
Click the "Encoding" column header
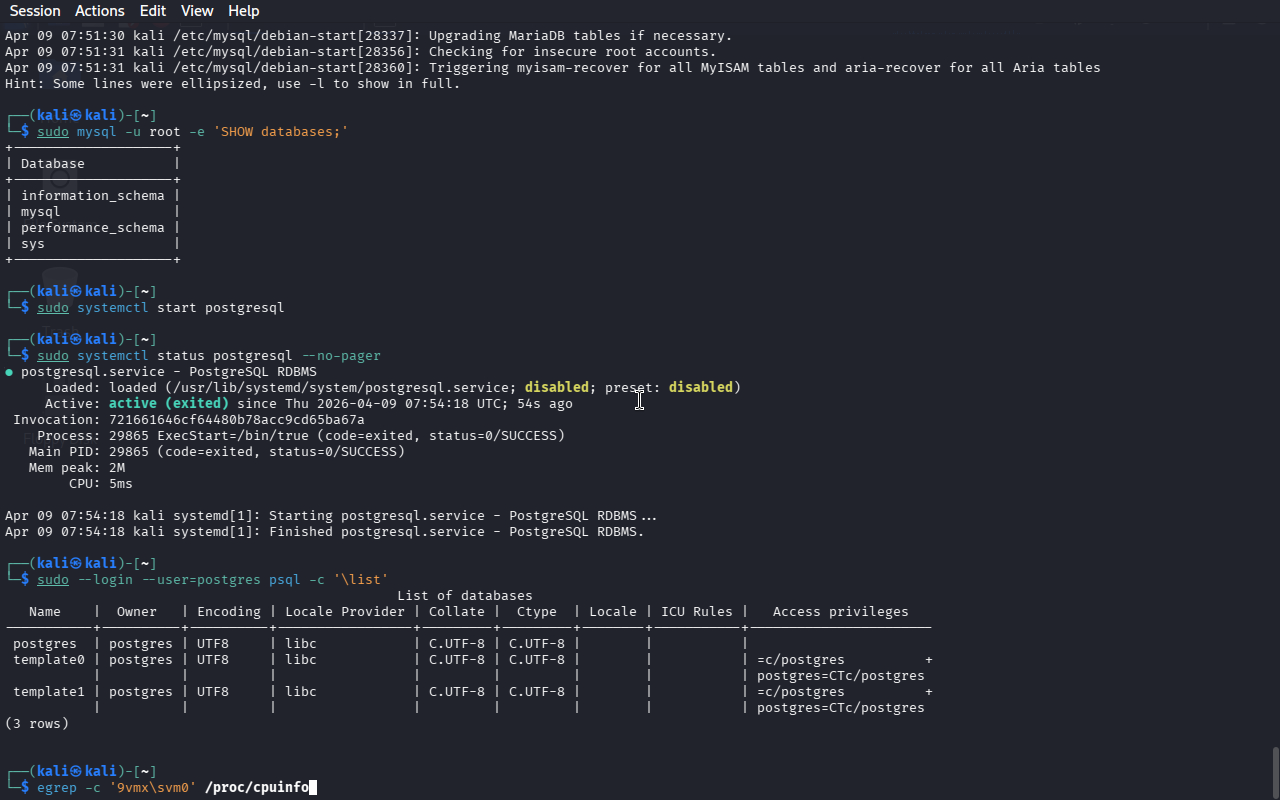(x=229, y=612)
